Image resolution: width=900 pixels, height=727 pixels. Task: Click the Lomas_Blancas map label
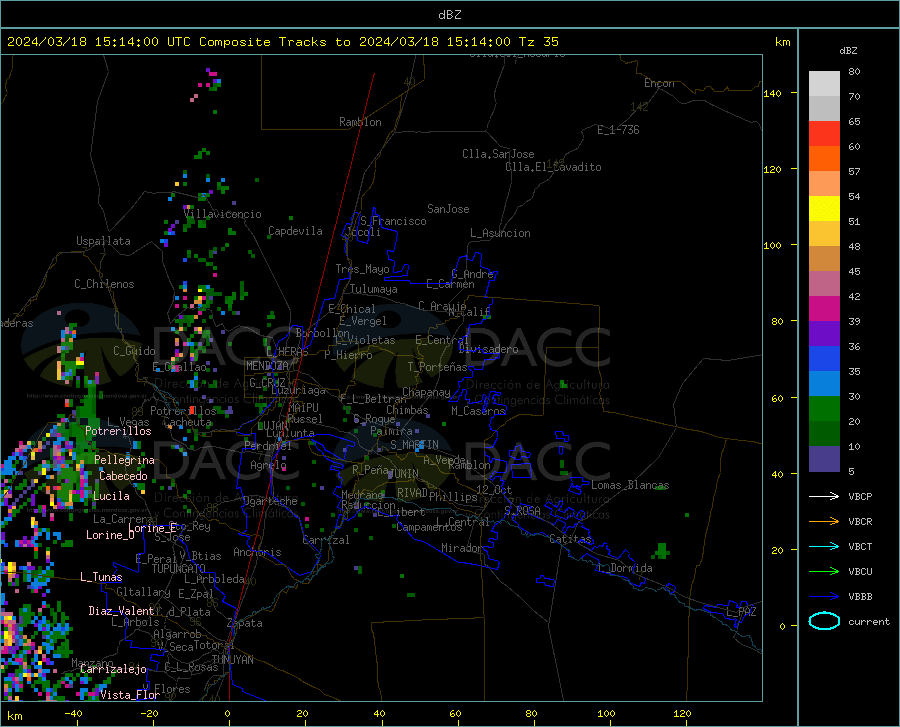(630, 485)
